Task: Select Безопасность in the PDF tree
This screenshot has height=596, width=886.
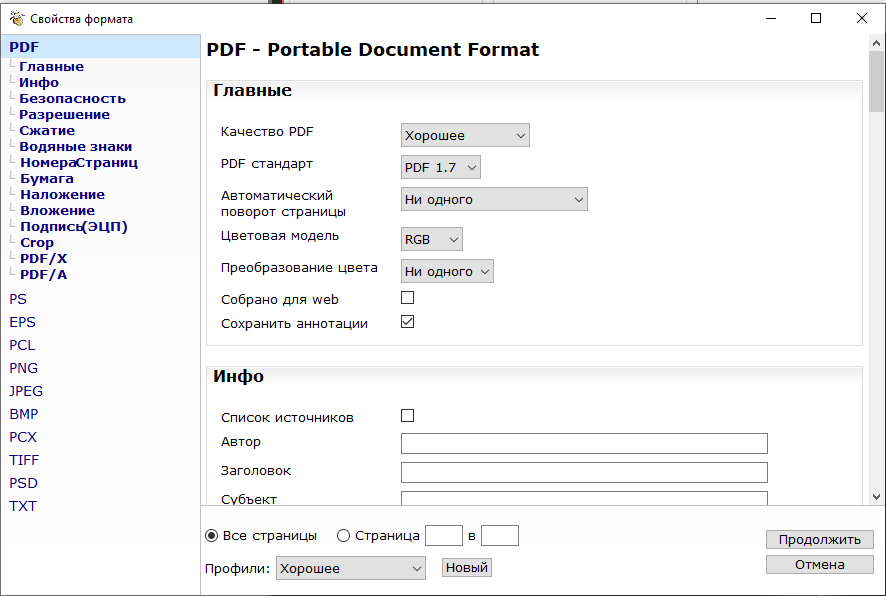Action: click(72, 99)
